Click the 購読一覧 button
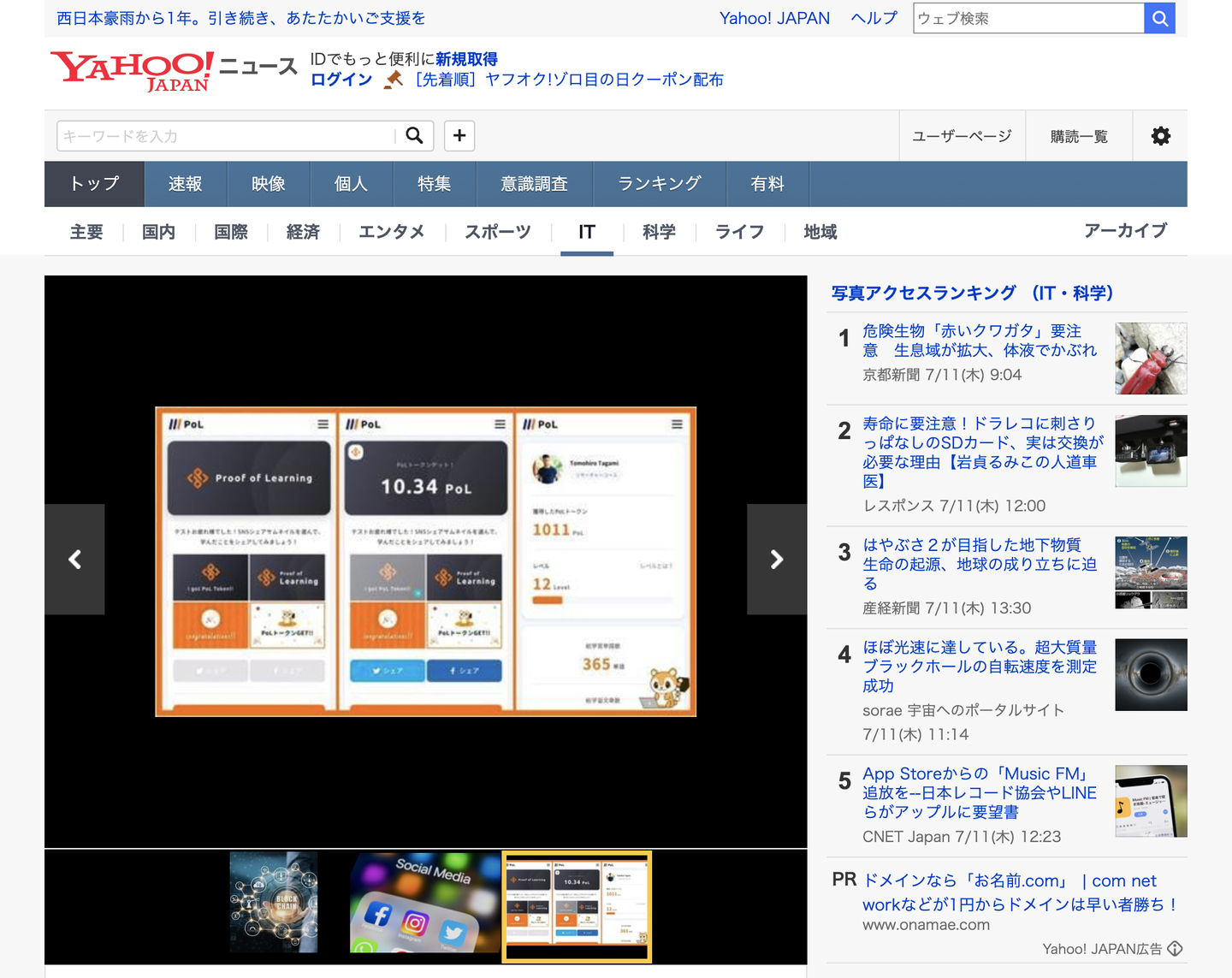Screen dimensions: 1232x978 (x=1079, y=136)
